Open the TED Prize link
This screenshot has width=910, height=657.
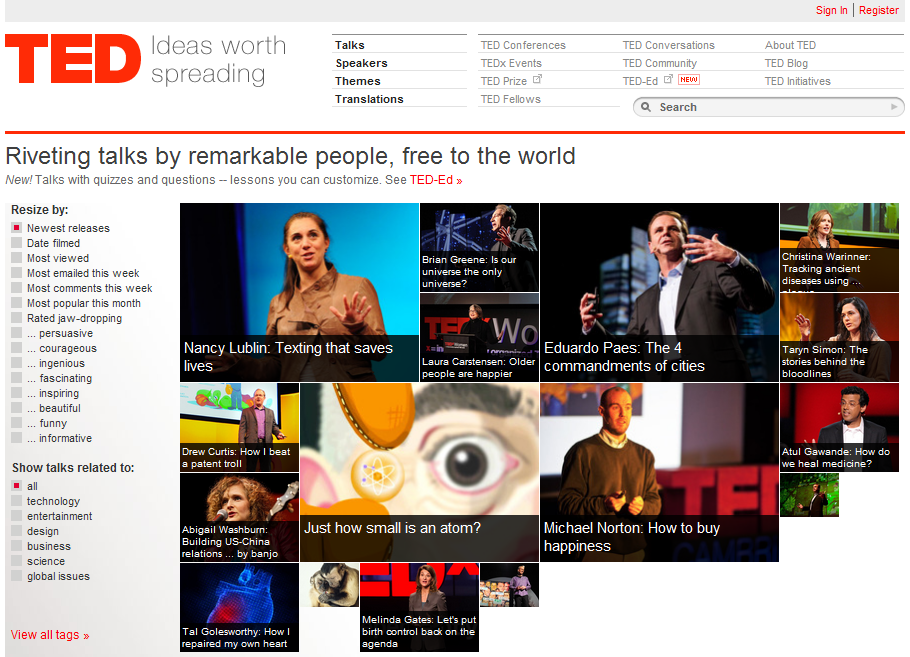coord(504,81)
